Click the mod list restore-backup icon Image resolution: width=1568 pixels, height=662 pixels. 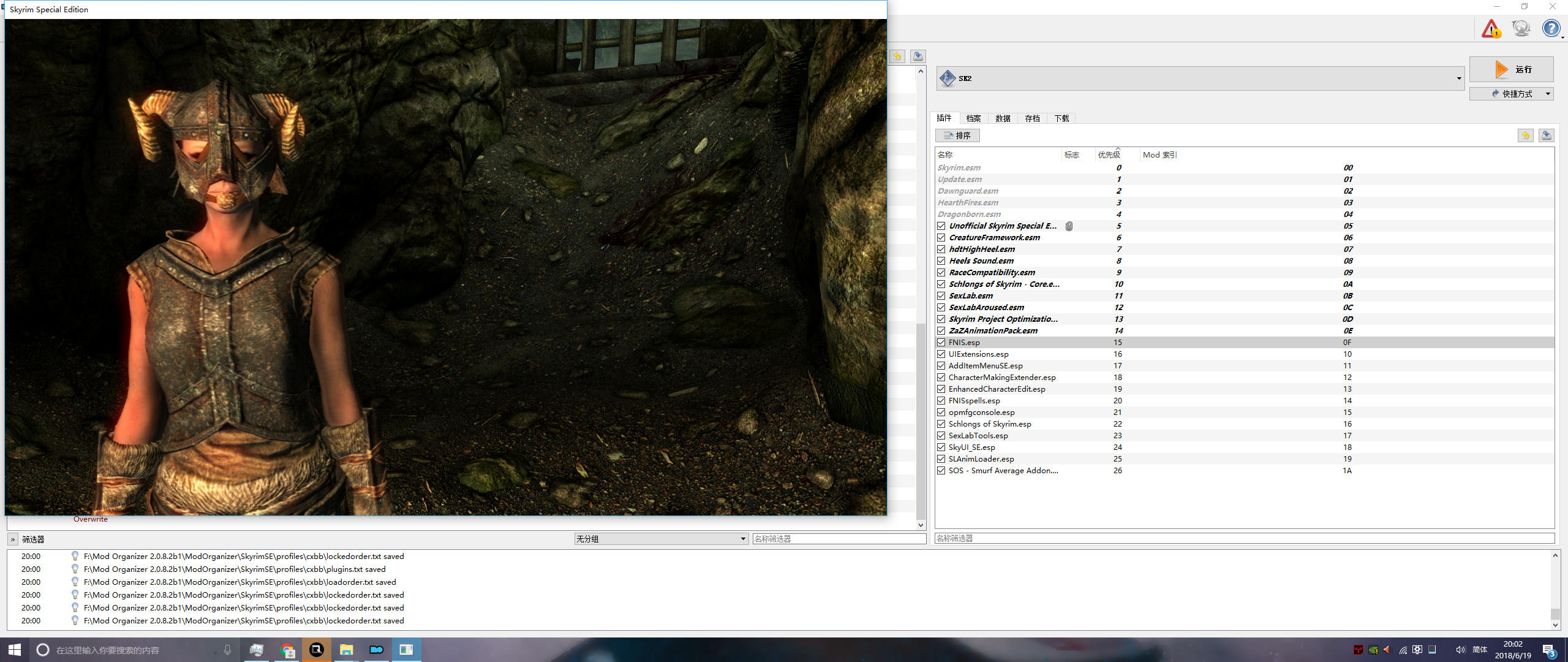(897, 56)
